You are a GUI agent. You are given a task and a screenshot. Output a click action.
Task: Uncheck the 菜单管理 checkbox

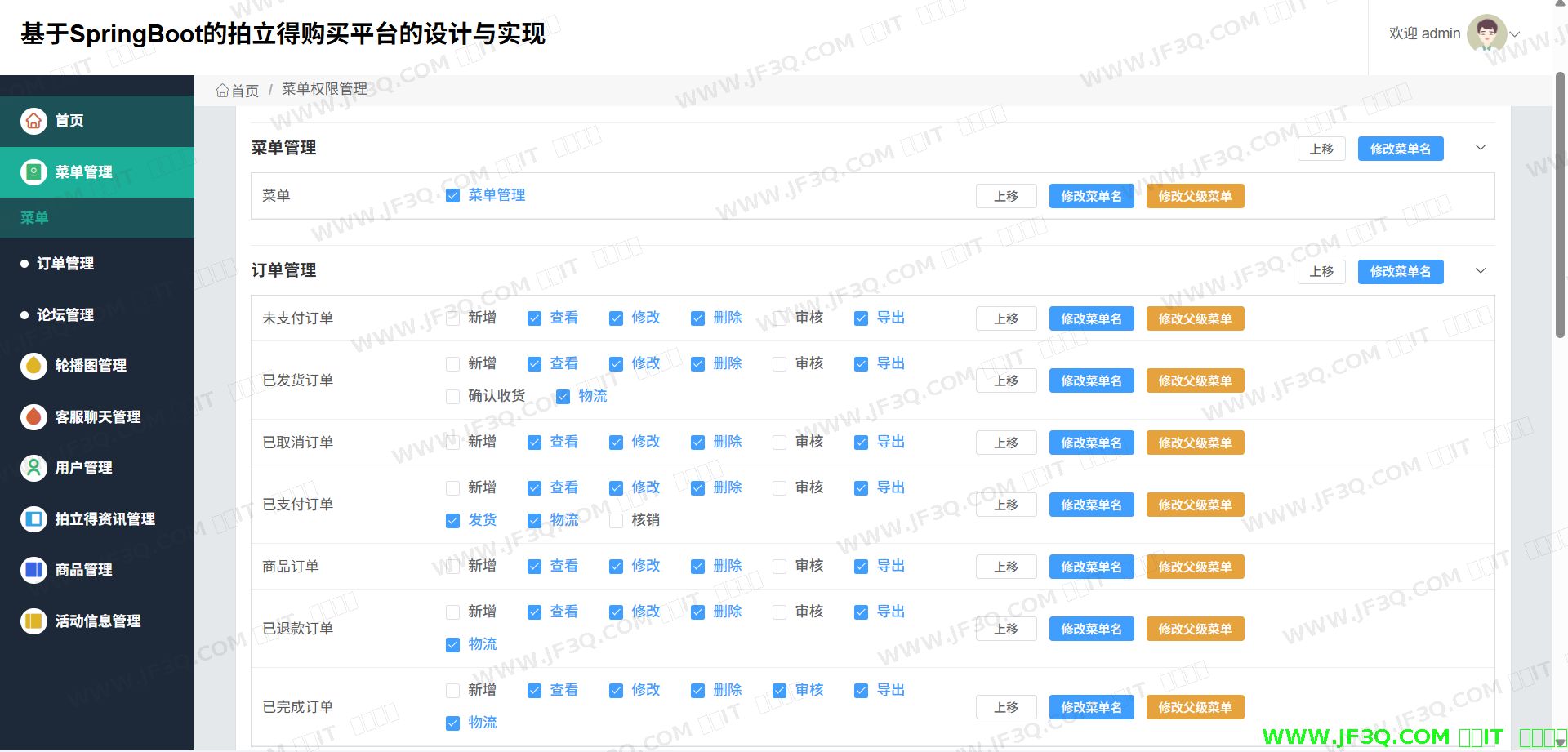452,196
